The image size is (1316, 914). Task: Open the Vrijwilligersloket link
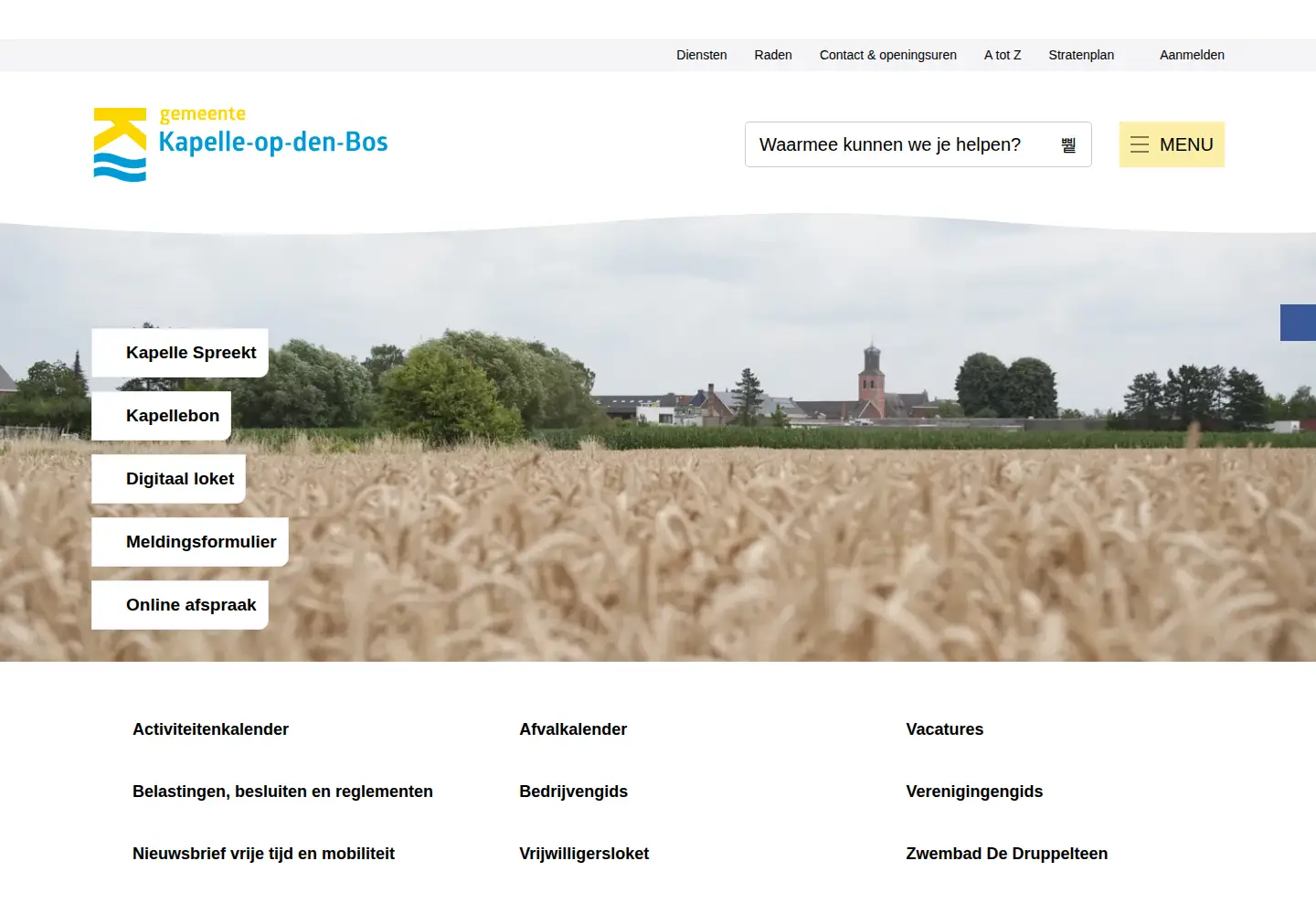pos(584,854)
